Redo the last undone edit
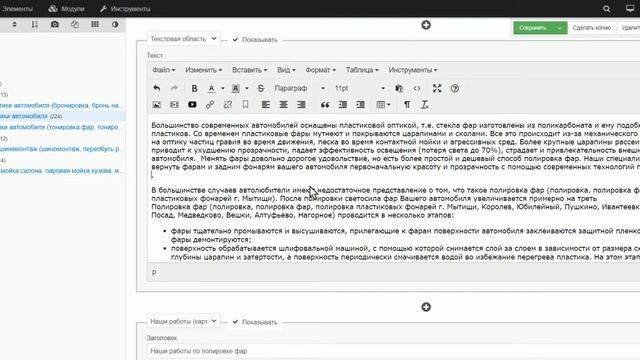The width and height of the screenshot is (640, 360). [174, 88]
